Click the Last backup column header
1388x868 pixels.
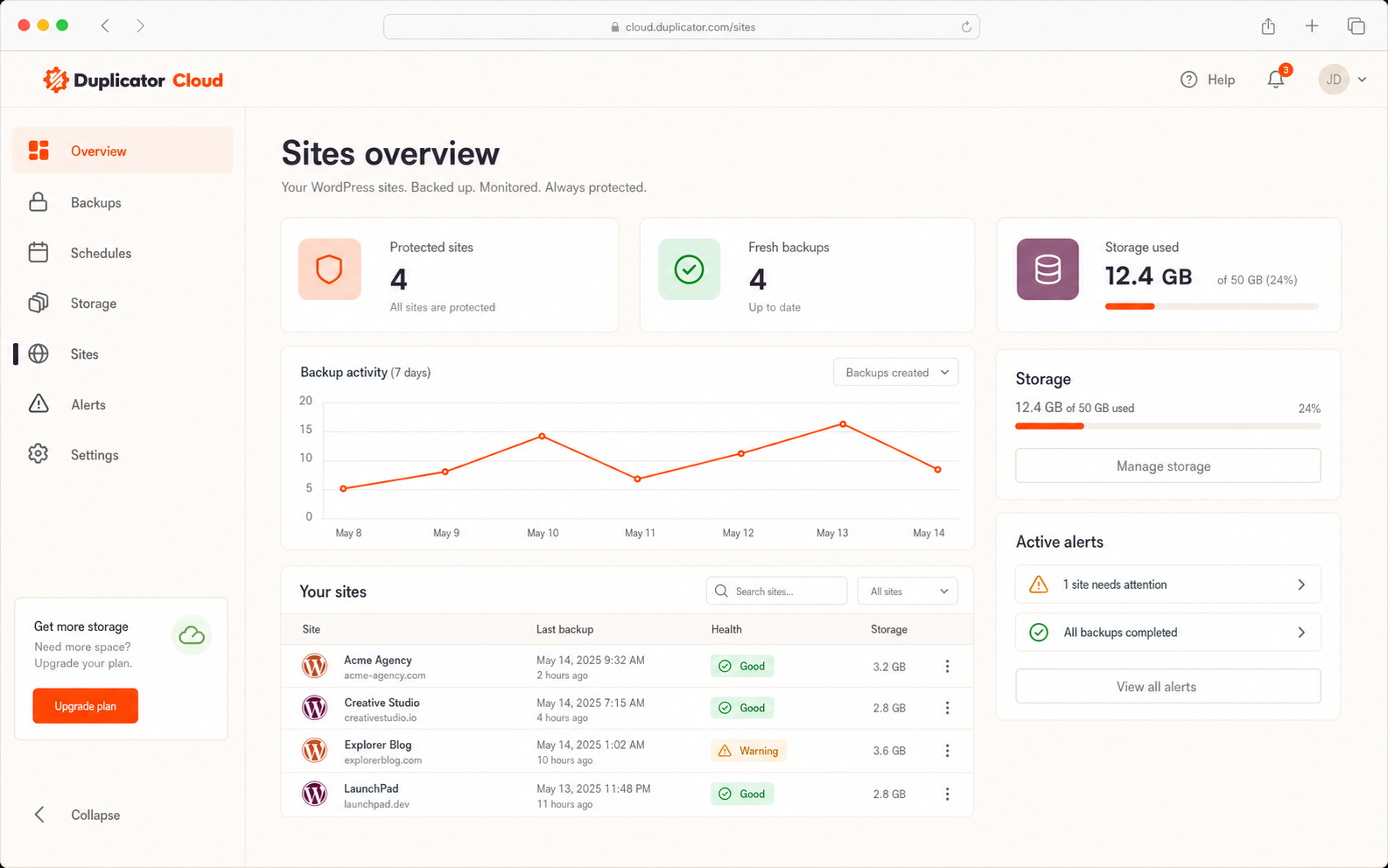tap(564, 629)
